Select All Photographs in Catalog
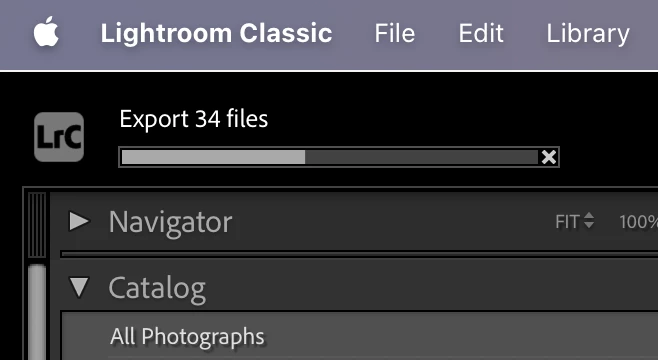The width and height of the screenshot is (658, 360). point(360,336)
